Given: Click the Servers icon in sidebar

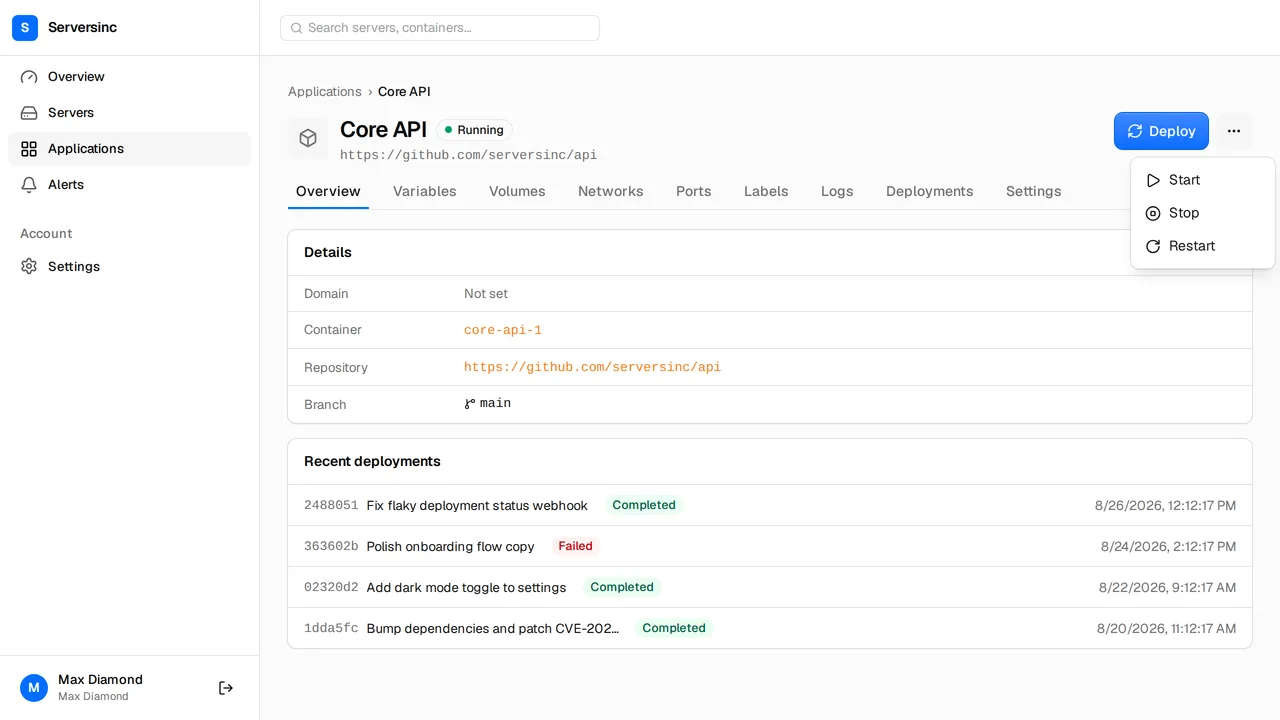Looking at the screenshot, I should (x=29, y=113).
